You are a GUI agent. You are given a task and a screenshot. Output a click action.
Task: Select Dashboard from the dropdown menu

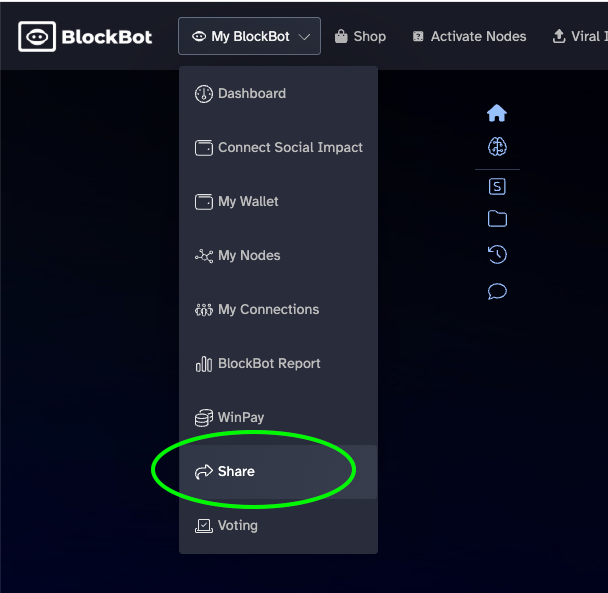278,93
